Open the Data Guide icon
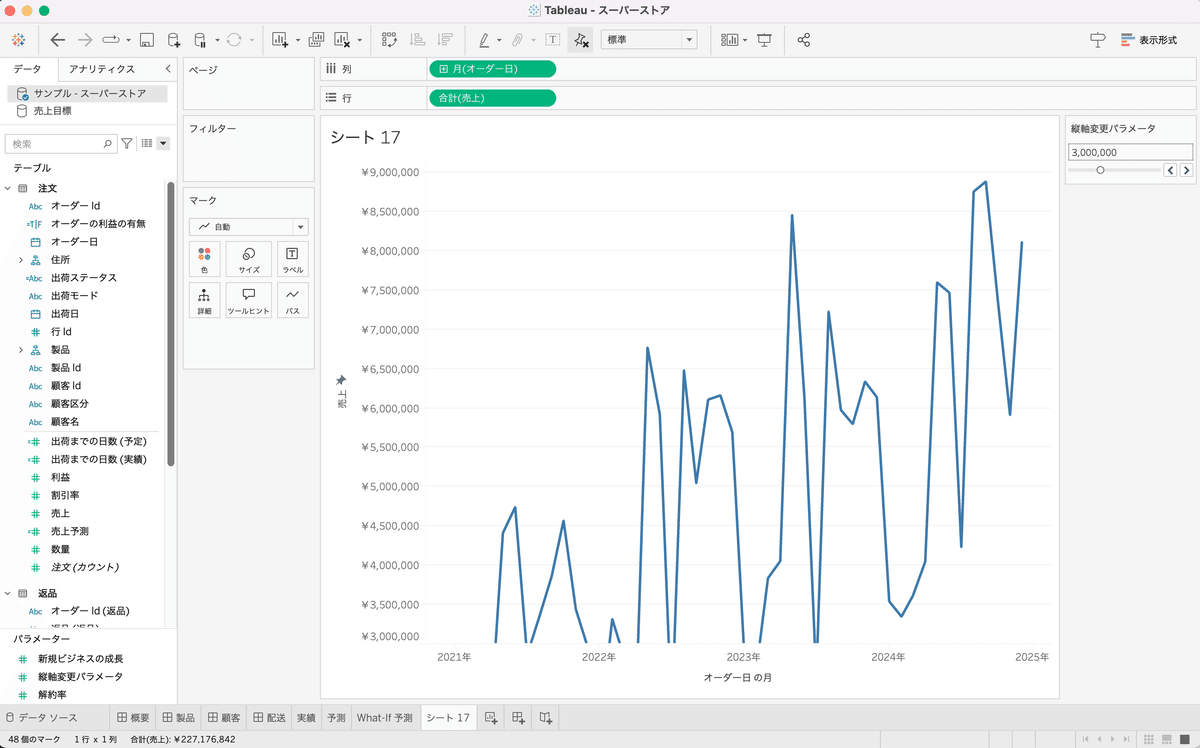This screenshot has width=1200, height=748. 1098,40
